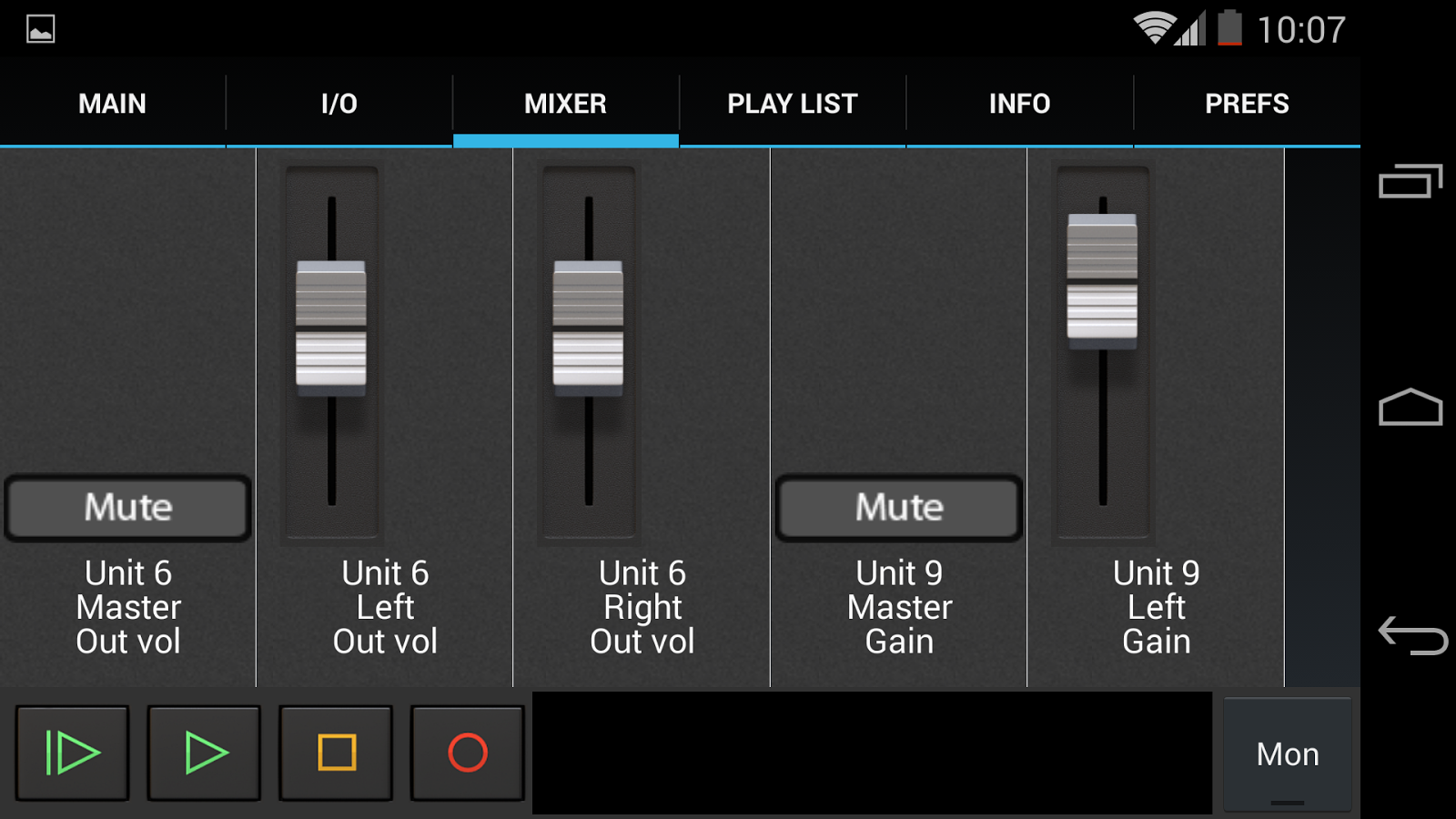The height and width of the screenshot is (819, 1456).
Task: Enable monitoring with the Mon button
Action: tap(1288, 753)
